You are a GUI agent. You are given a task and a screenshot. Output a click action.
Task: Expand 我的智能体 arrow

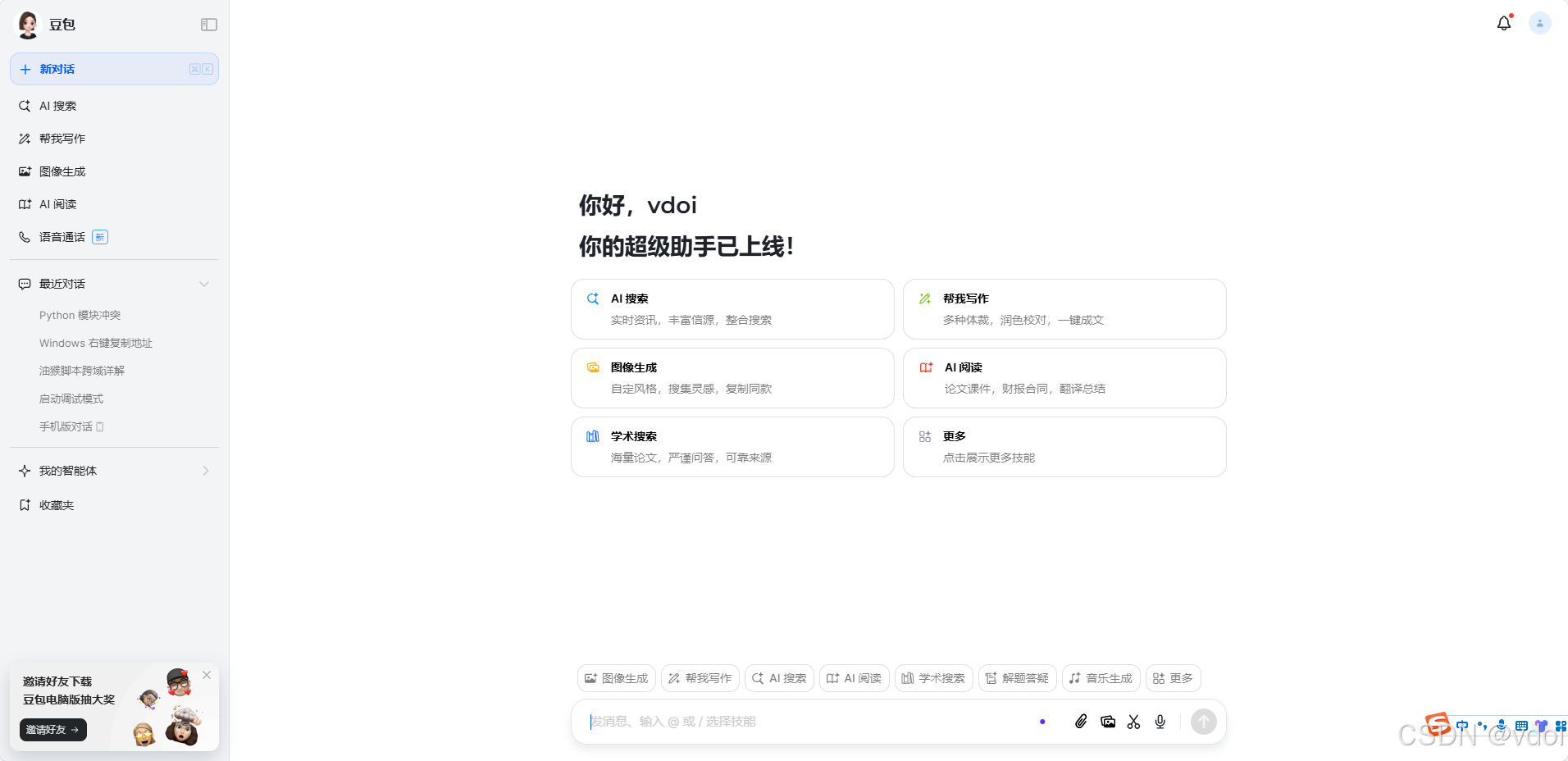(x=205, y=471)
